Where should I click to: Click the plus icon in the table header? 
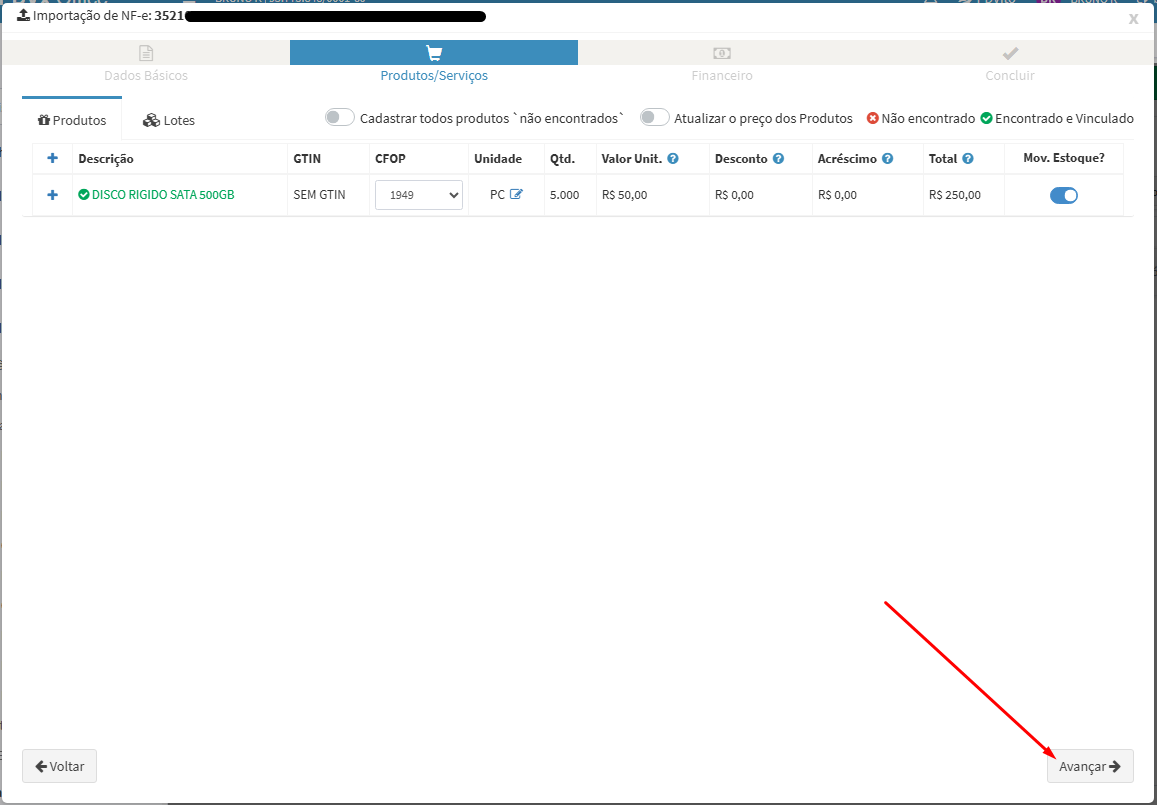point(52,158)
